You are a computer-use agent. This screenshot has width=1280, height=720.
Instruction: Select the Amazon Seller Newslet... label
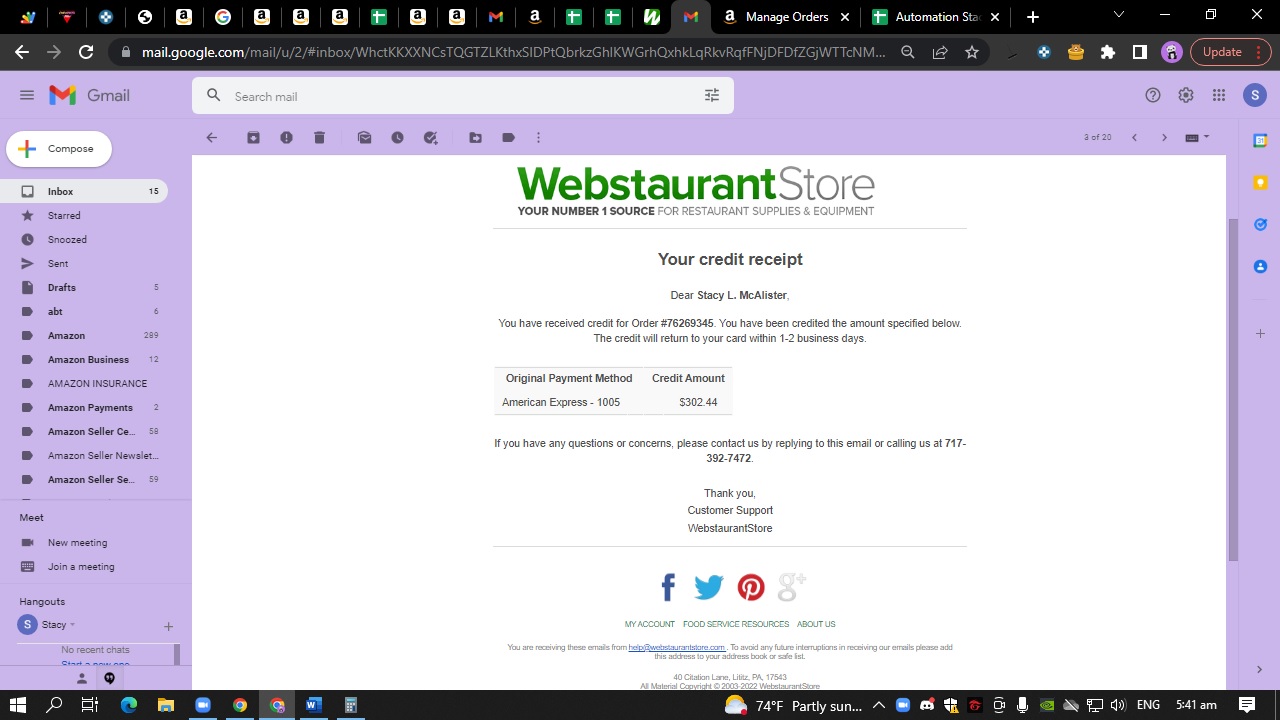click(84, 455)
